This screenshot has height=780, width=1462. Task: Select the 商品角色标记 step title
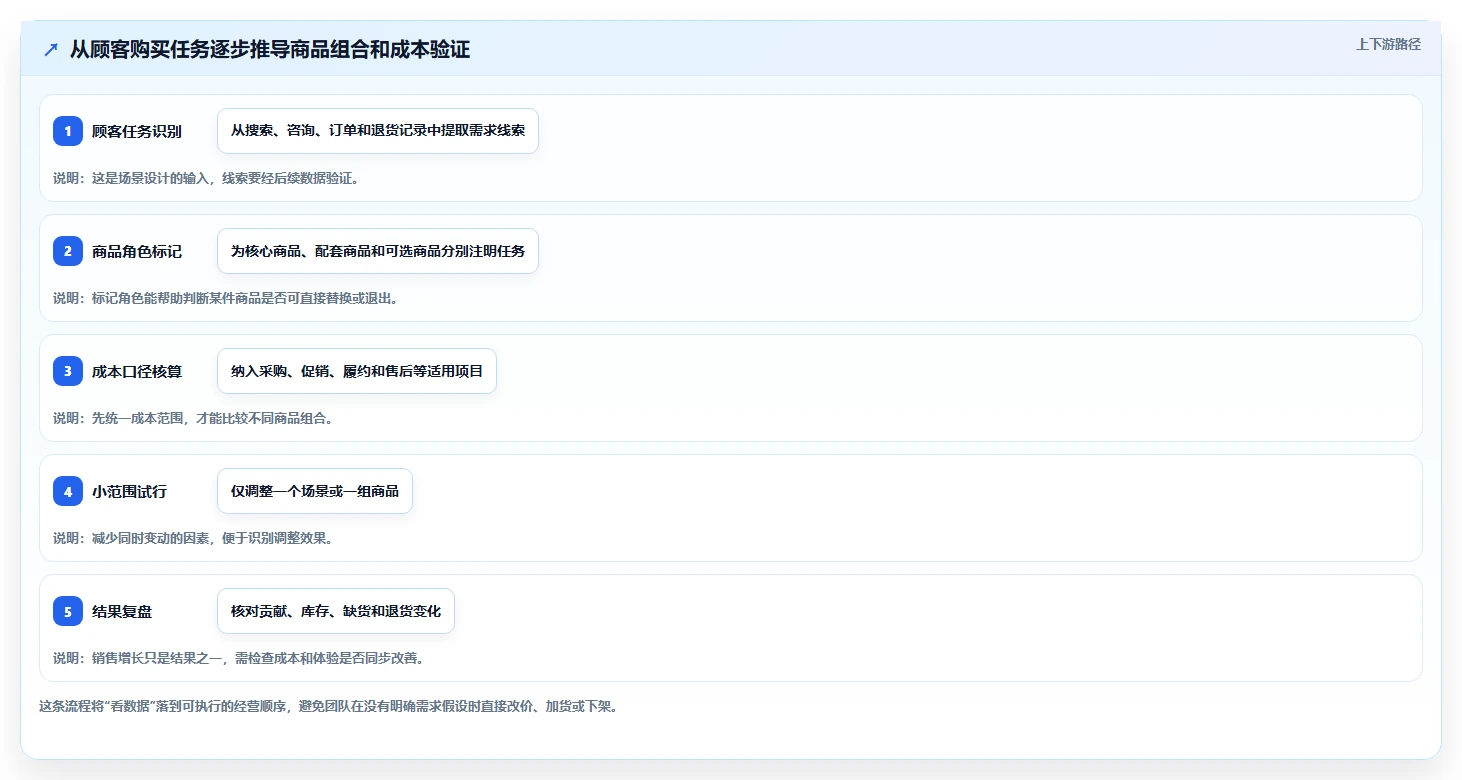point(137,251)
